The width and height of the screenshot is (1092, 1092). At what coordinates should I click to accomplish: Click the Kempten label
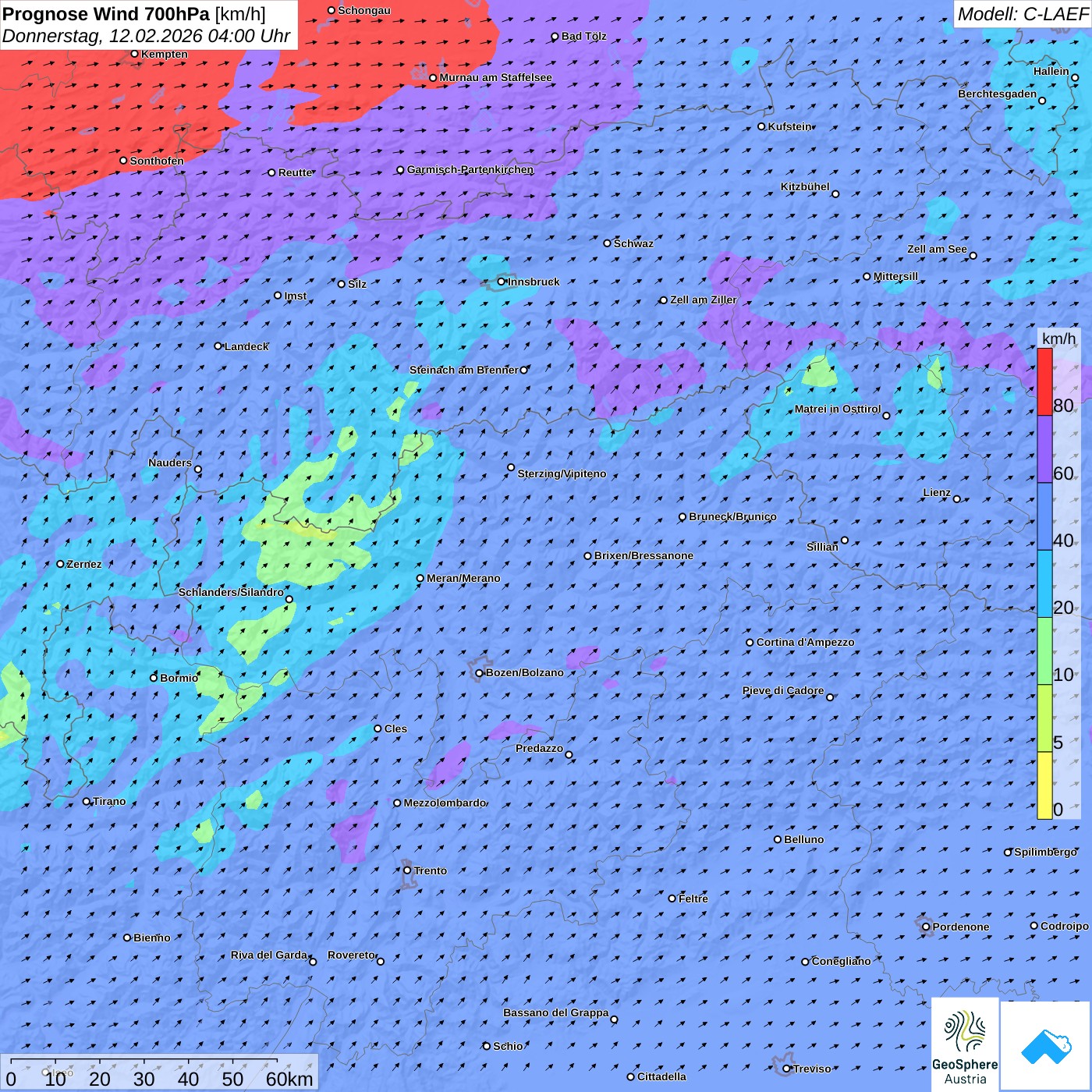[165, 54]
